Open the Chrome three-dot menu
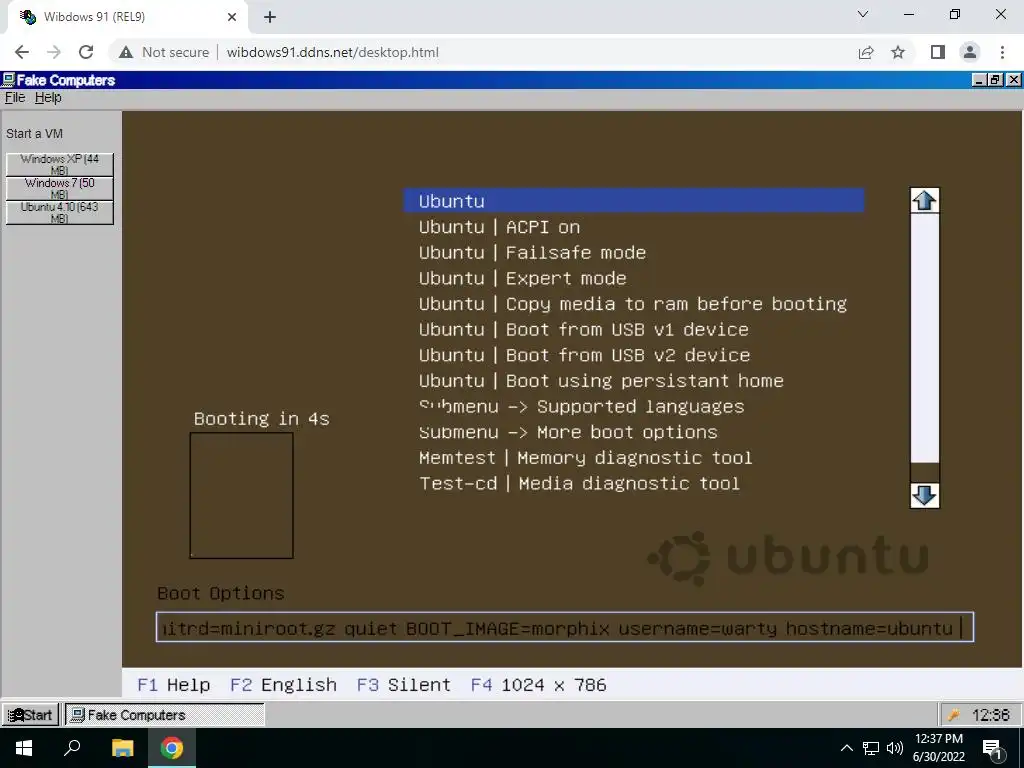The height and width of the screenshot is (768, 1024). [x=1002, y=52]
